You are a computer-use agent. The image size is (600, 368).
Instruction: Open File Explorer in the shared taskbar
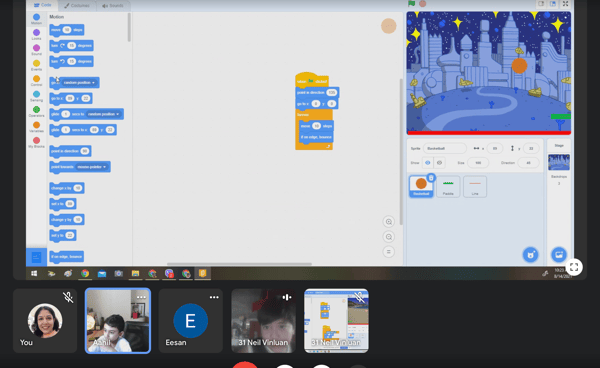point(135,274)
